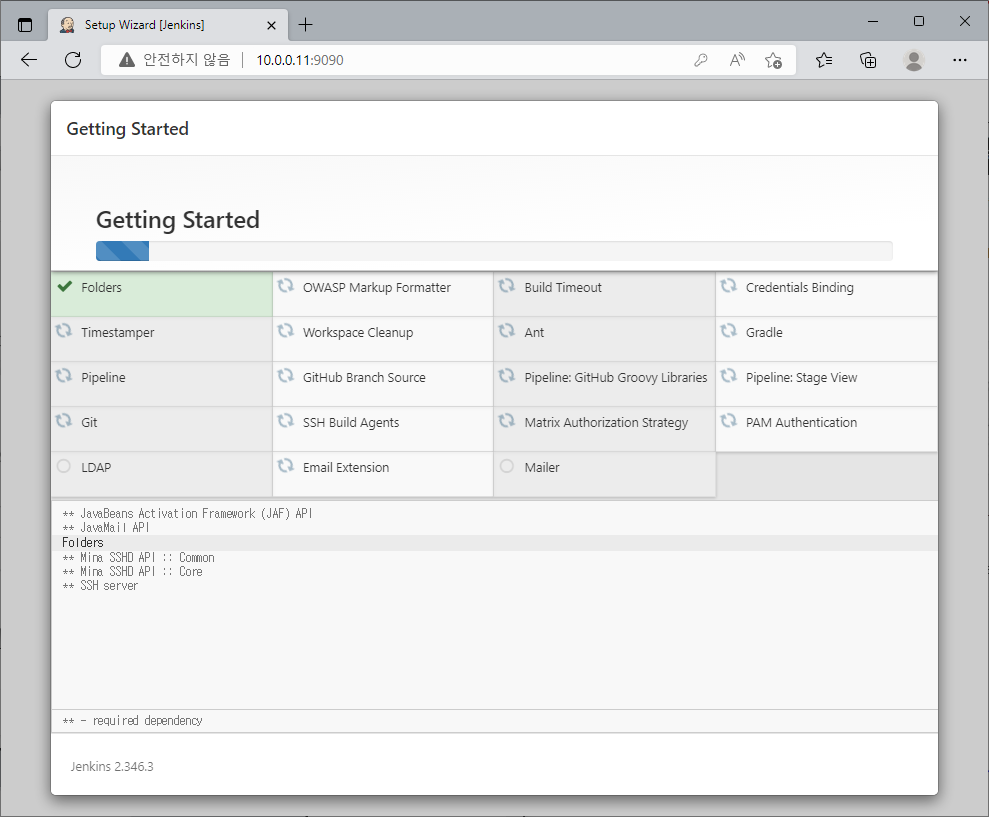Click the Gradle plugin label
The height and width of the screenshot is (817, 989).
pyautogui.click(x=764, y=332)
